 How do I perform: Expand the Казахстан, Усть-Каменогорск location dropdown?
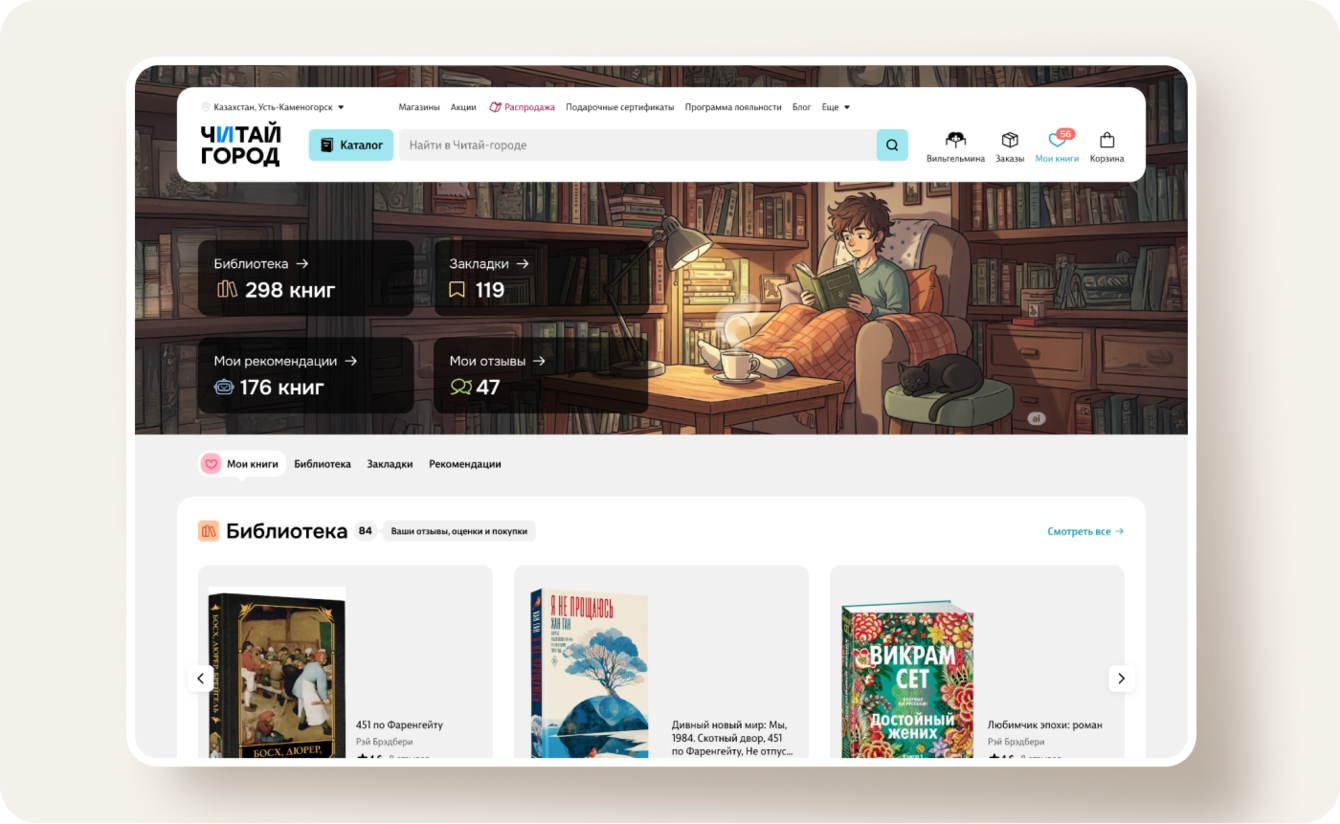tap(273, 107)
